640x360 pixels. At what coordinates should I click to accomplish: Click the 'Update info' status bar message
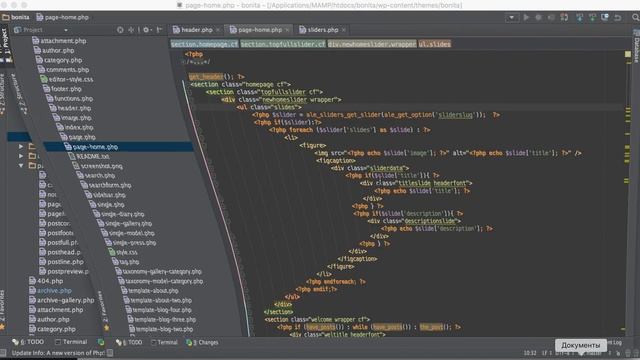[x=58, y=353]
